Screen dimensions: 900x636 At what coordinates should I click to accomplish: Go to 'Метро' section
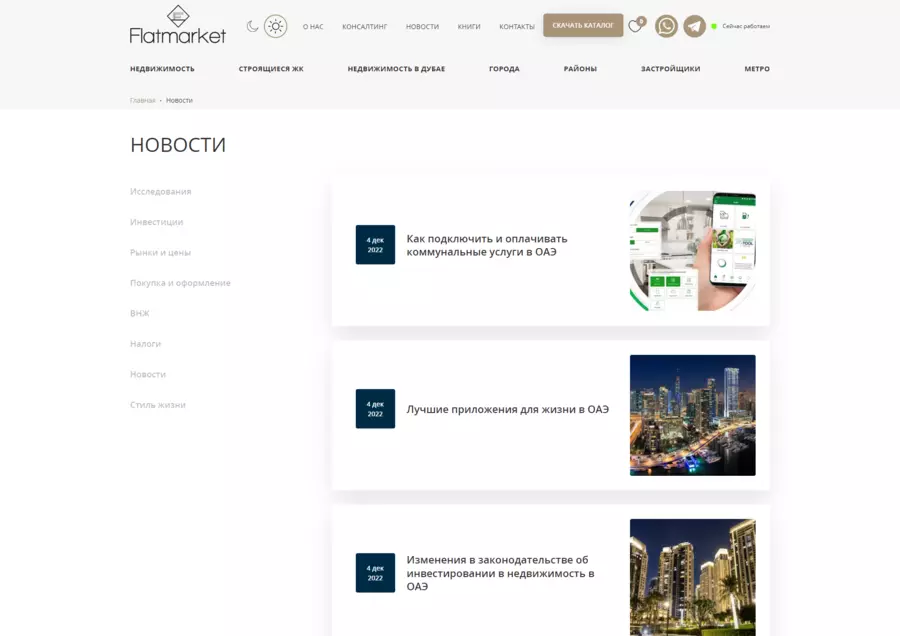tap(757, 69)
